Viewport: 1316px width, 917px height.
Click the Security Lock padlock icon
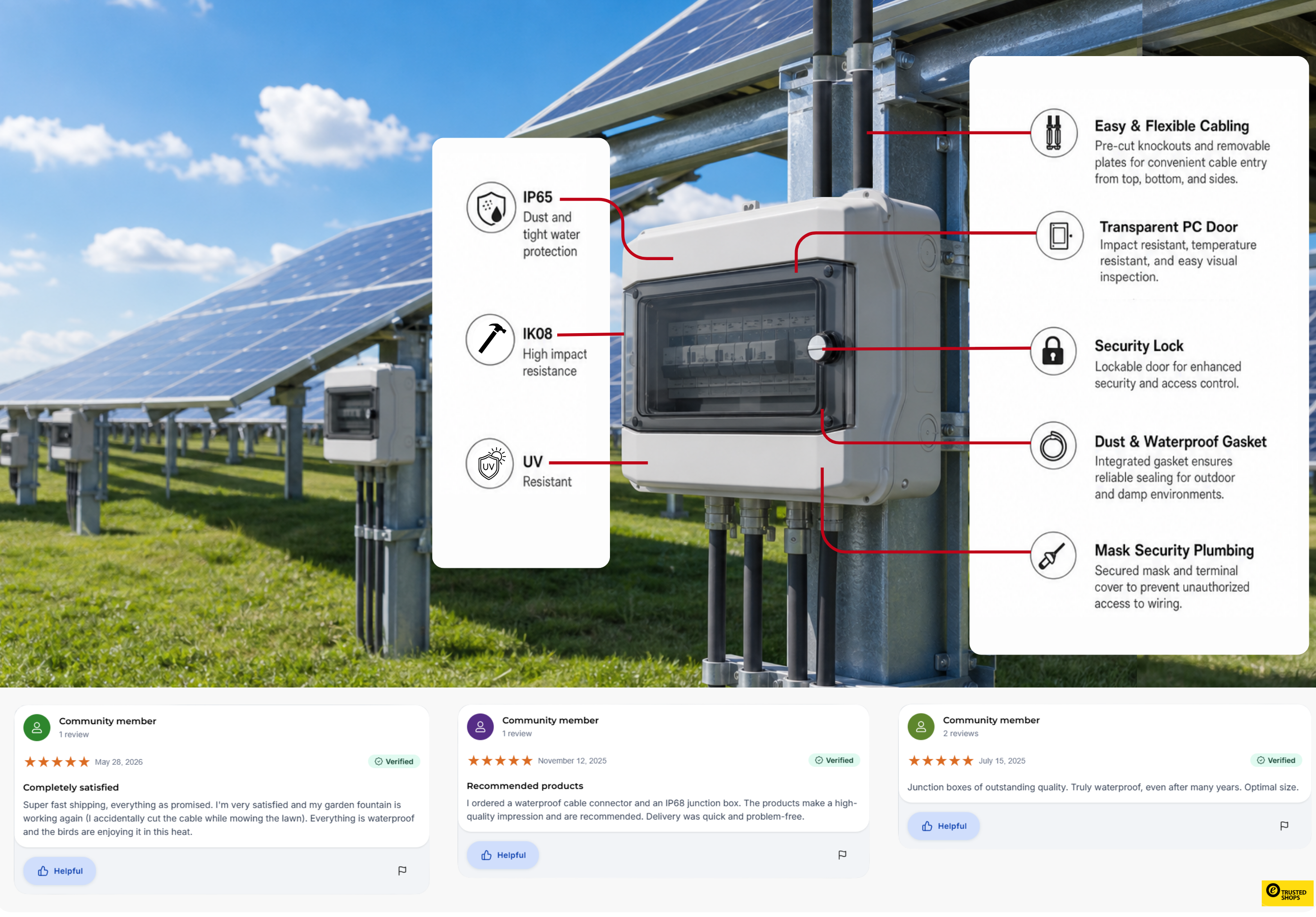(1054, 351)
